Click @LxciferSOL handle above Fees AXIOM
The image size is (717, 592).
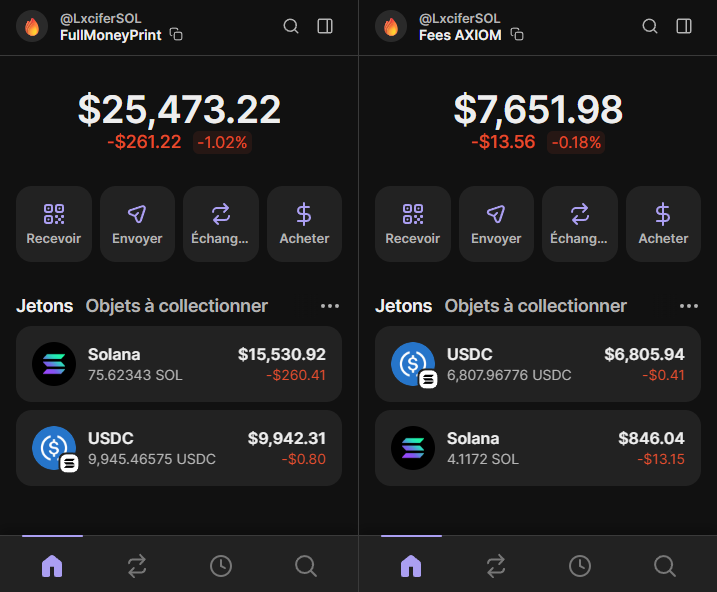point(460,18)
